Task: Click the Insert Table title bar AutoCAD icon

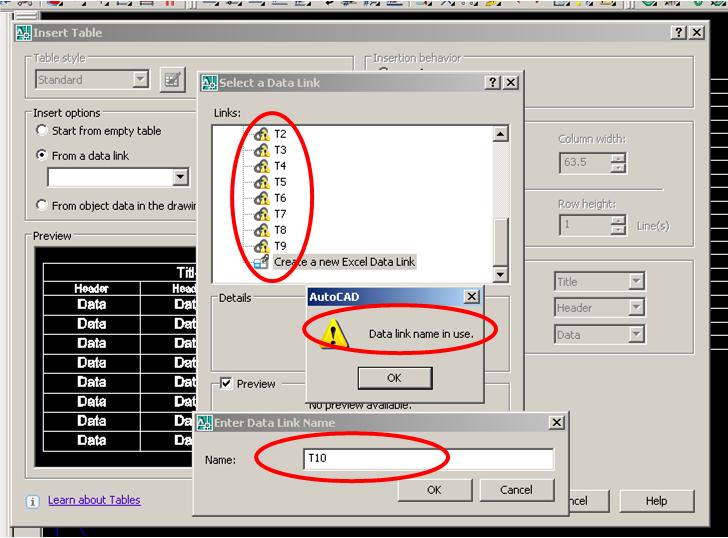Action: click(x=23, y=33)
